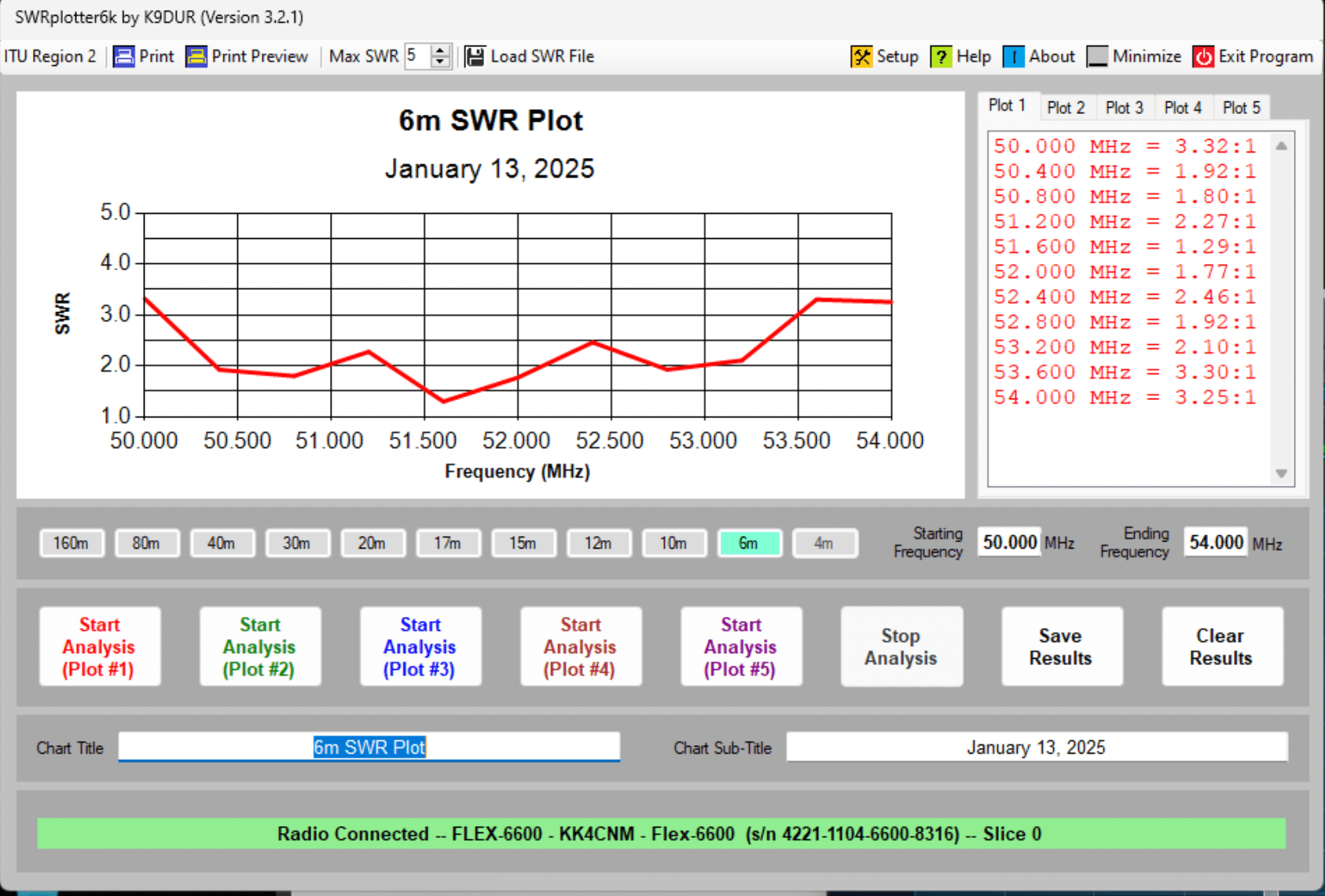Click the 52.000 MHz = 1.77:1 result
This screenshot has width=1325, height=896.
1125,272
